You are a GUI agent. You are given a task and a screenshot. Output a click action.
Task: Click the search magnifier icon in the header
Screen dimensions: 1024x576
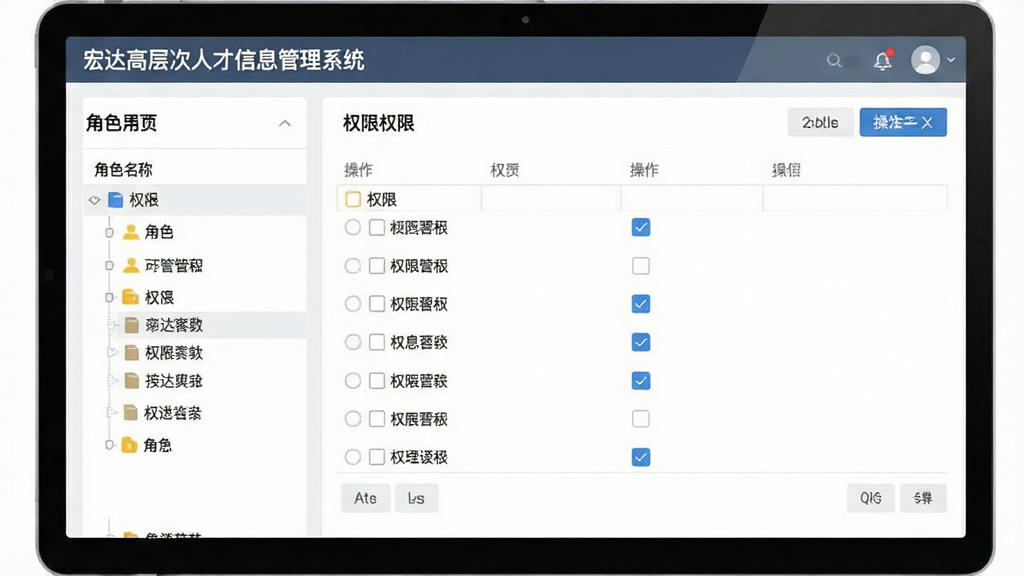(834, 61)
